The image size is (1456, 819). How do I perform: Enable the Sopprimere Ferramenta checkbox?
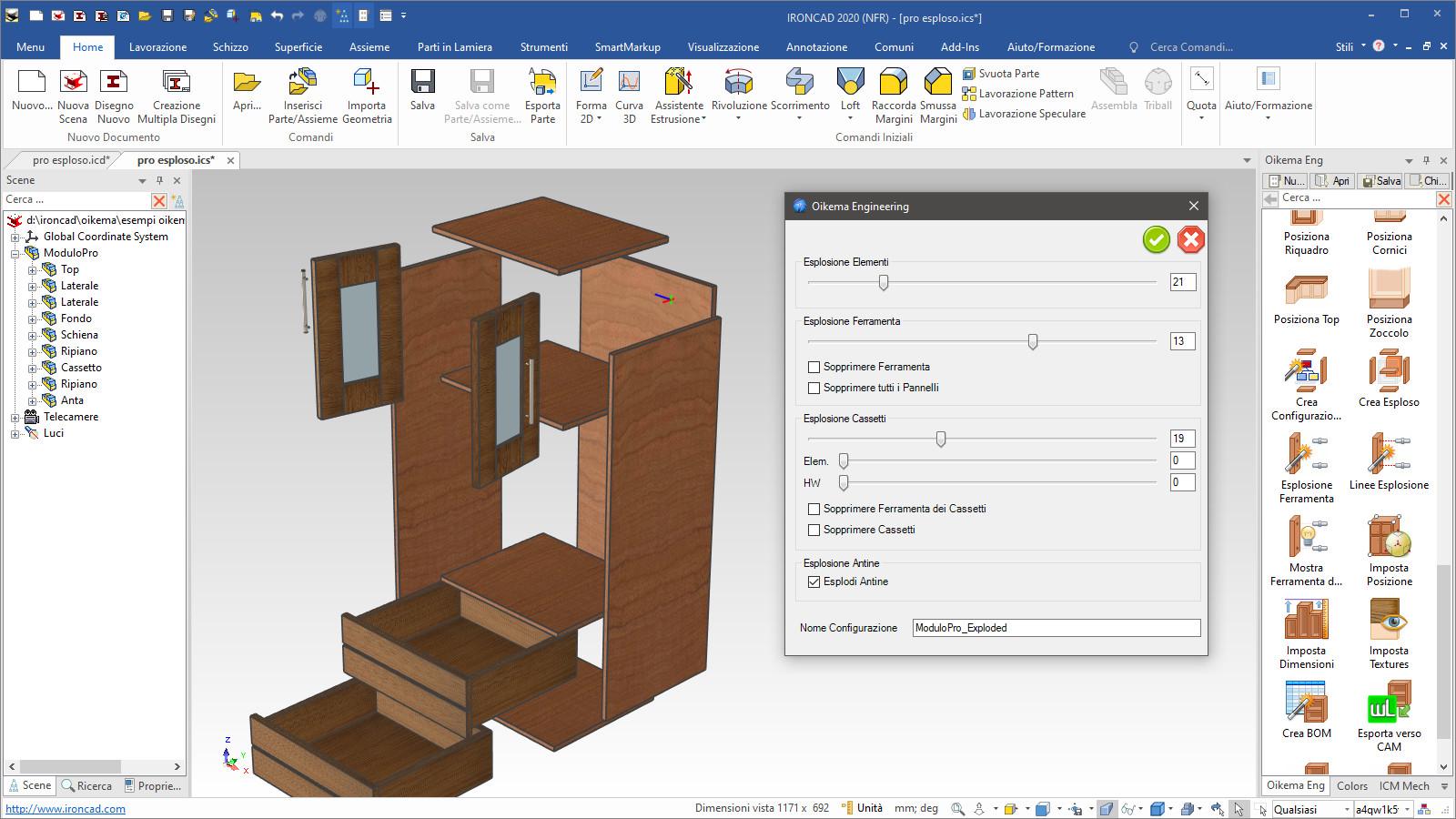pyautogui.click(x=814, y=367)
